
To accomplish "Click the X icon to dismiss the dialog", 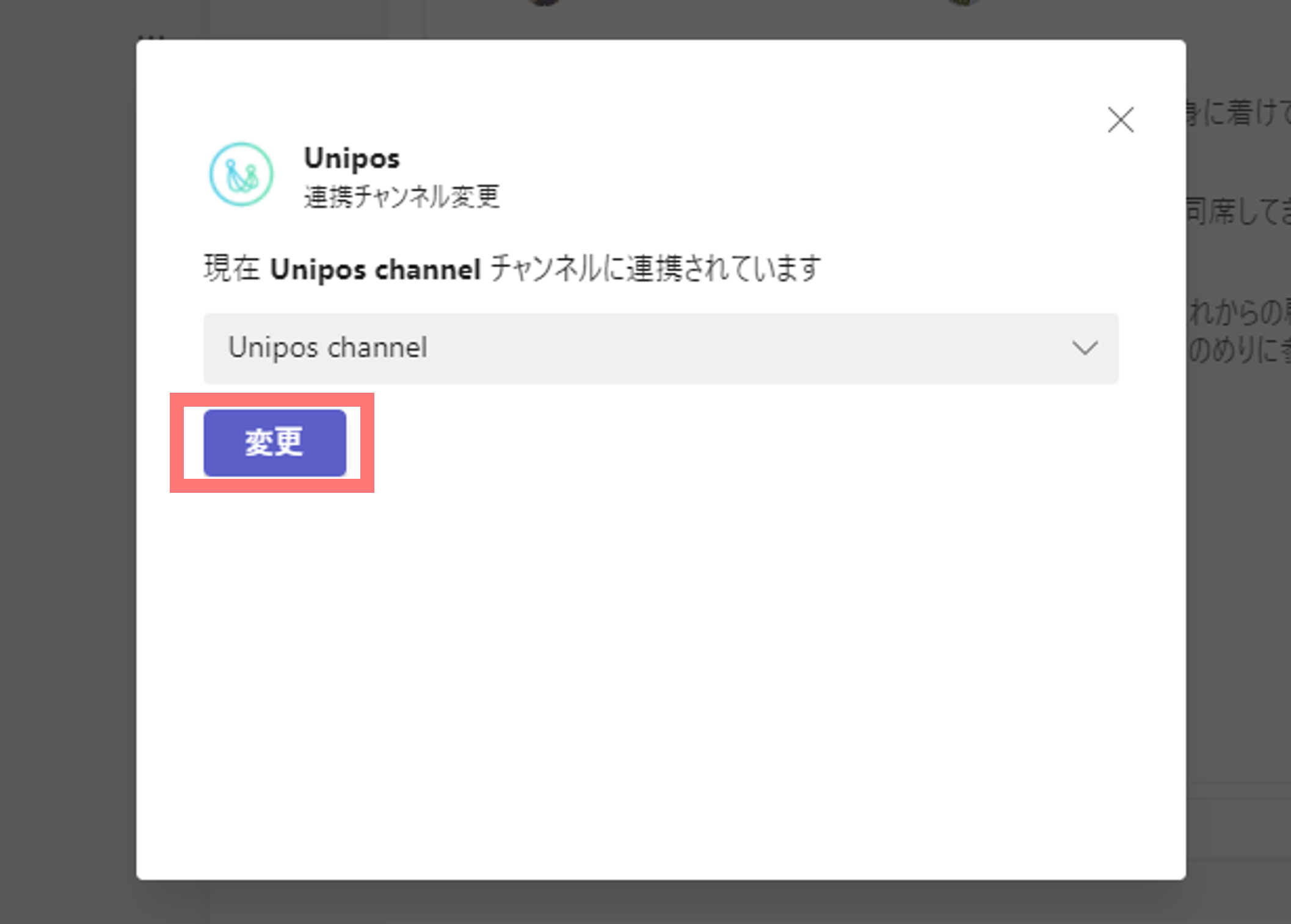I will pos(1121,120).
